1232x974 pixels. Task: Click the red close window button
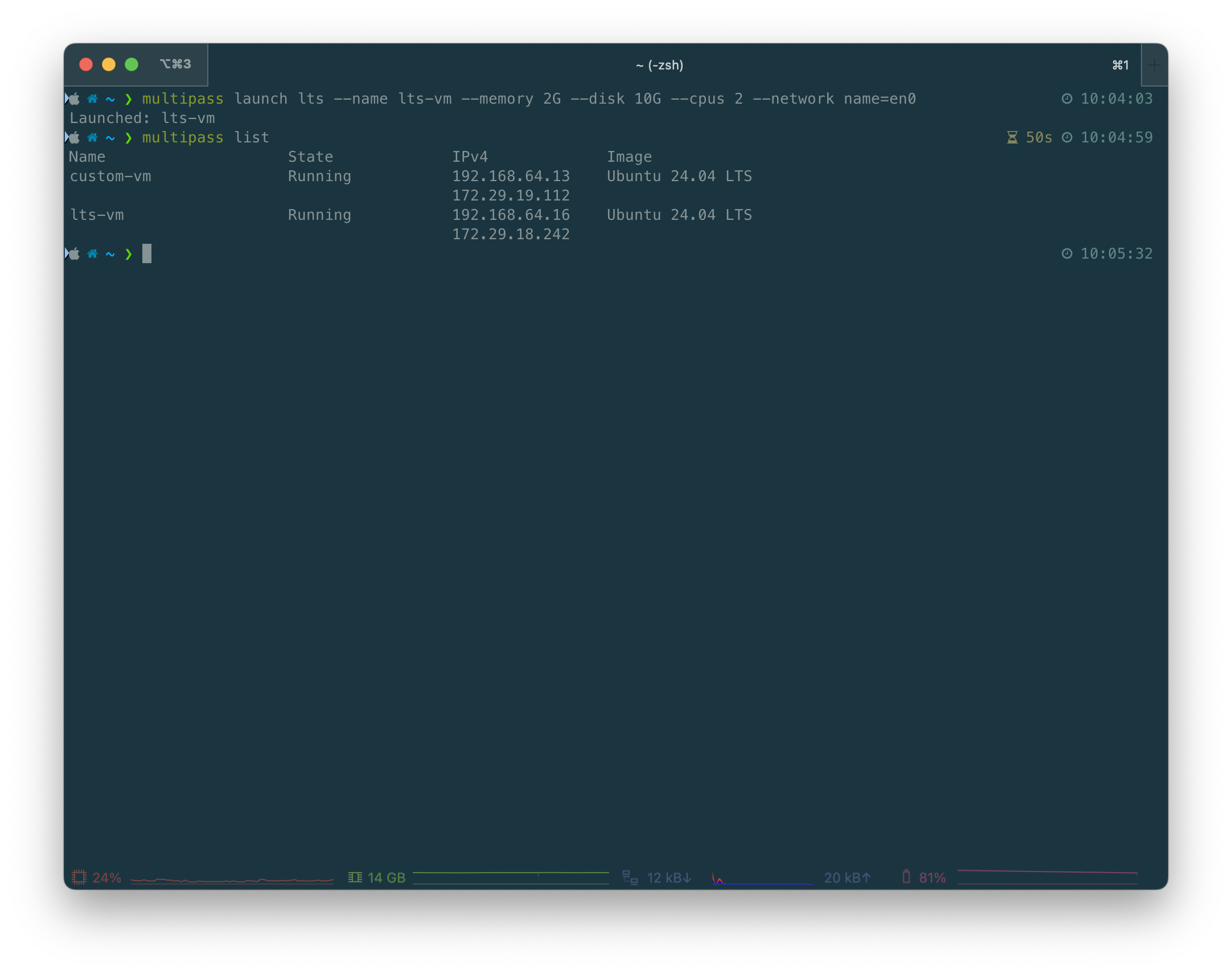click(x=86, y=64)
